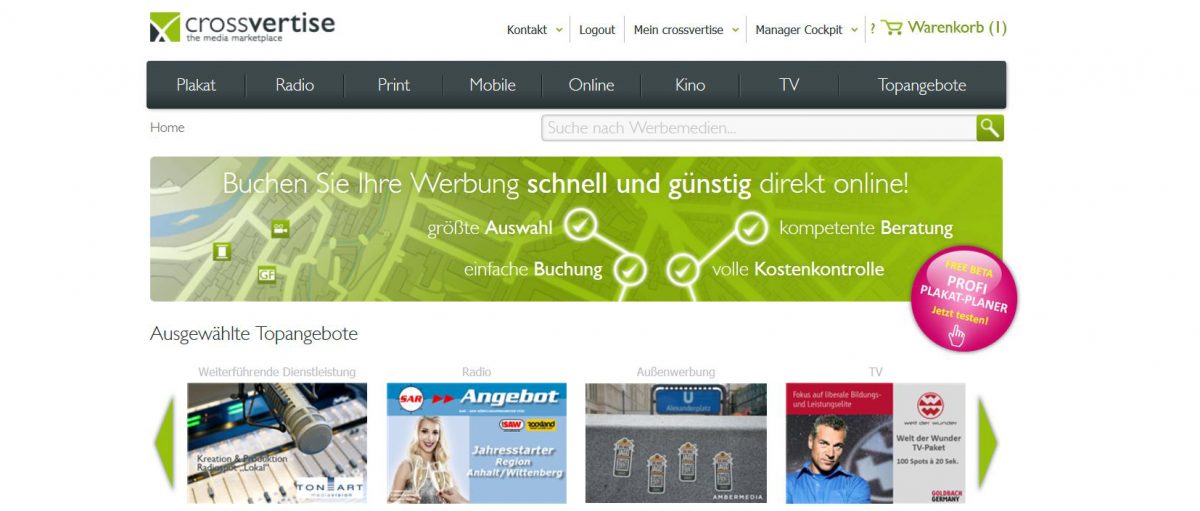Viewport: 1200px width, 511px height.
Task: Click the question mark help icon
Action: pyautogui.click(x=872, y=29)
